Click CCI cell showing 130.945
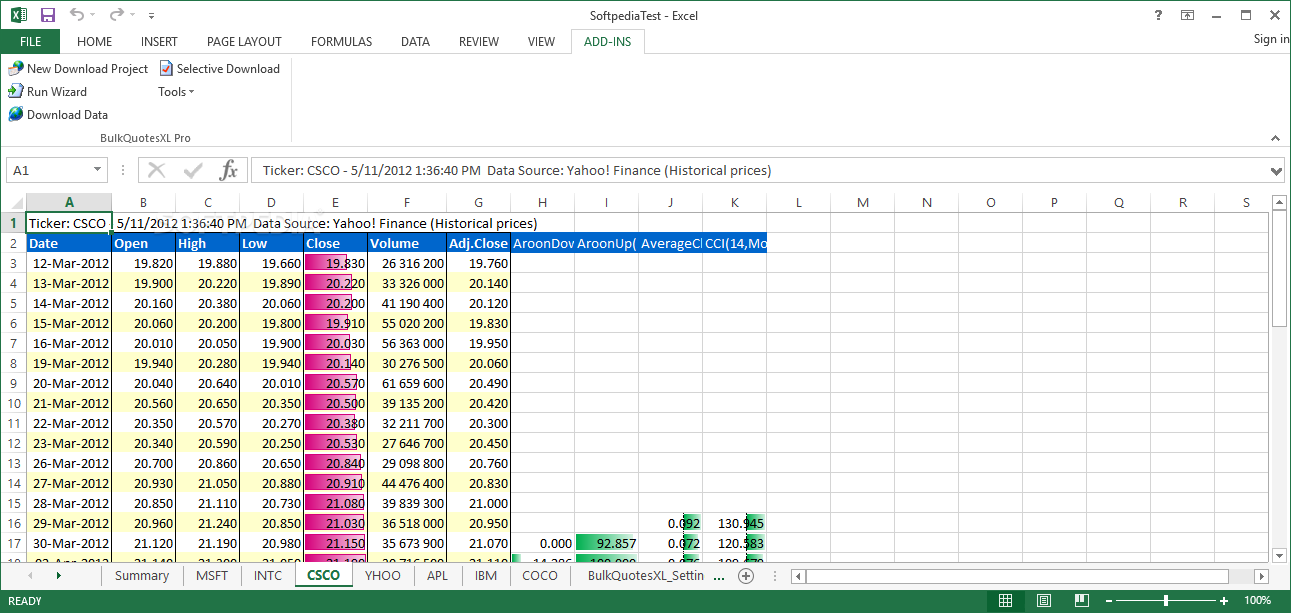This screenshot has height=613, width=1291. point(735,523)
